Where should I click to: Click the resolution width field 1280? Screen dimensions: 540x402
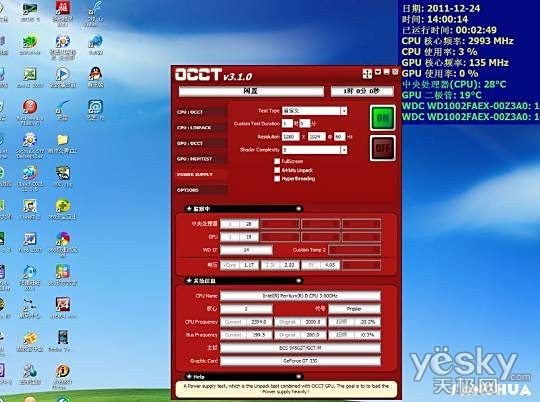tap(291, 137)
